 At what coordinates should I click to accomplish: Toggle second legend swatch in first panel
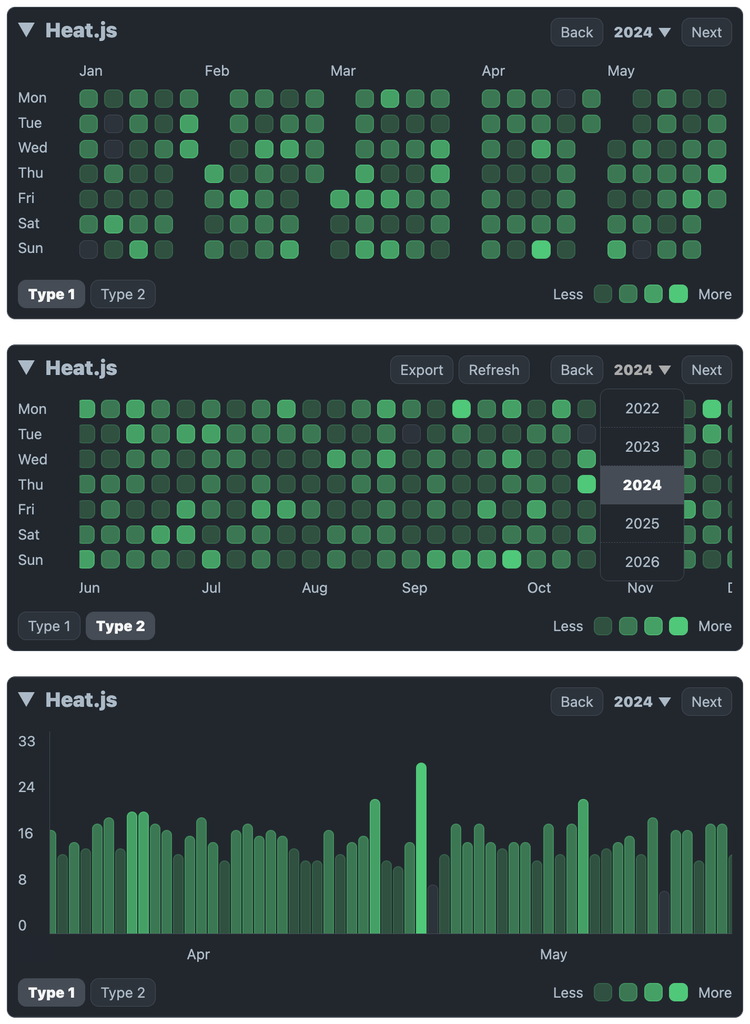tap(628, 294)
